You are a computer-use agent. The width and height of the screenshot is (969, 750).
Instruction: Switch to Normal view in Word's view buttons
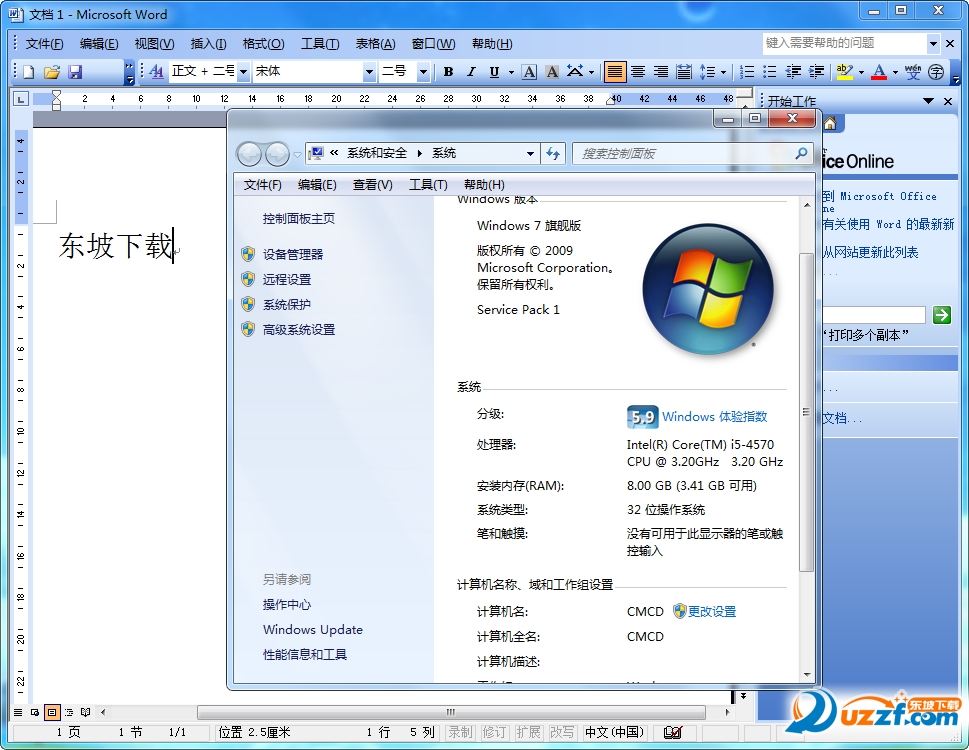(18, 712)
